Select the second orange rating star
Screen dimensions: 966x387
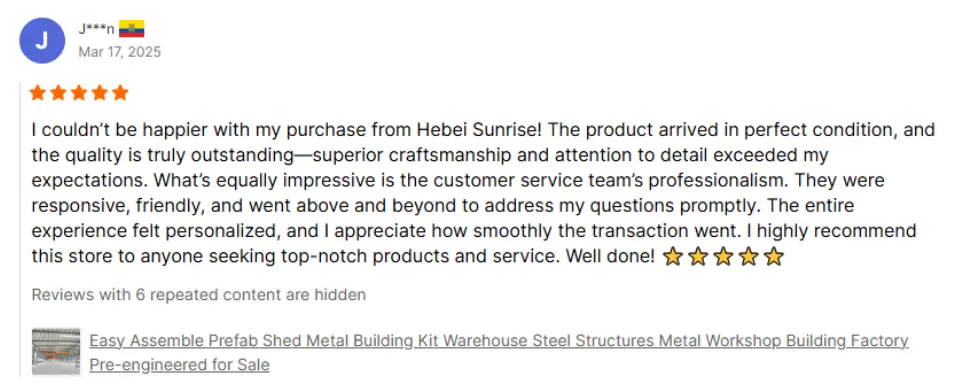click(59, 93)
